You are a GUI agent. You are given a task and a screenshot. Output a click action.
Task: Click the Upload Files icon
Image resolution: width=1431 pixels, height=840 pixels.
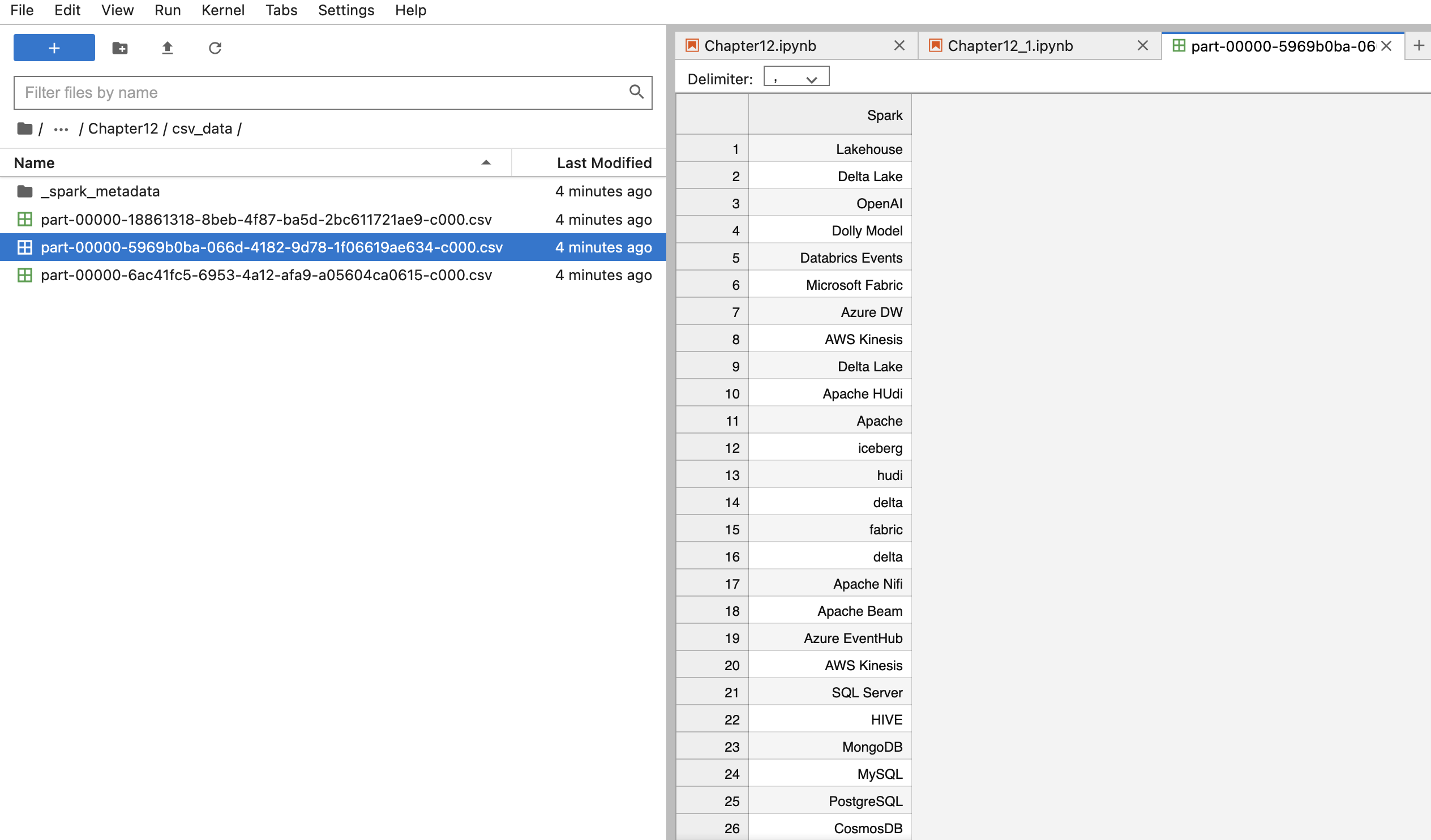[x=167, y=48]
